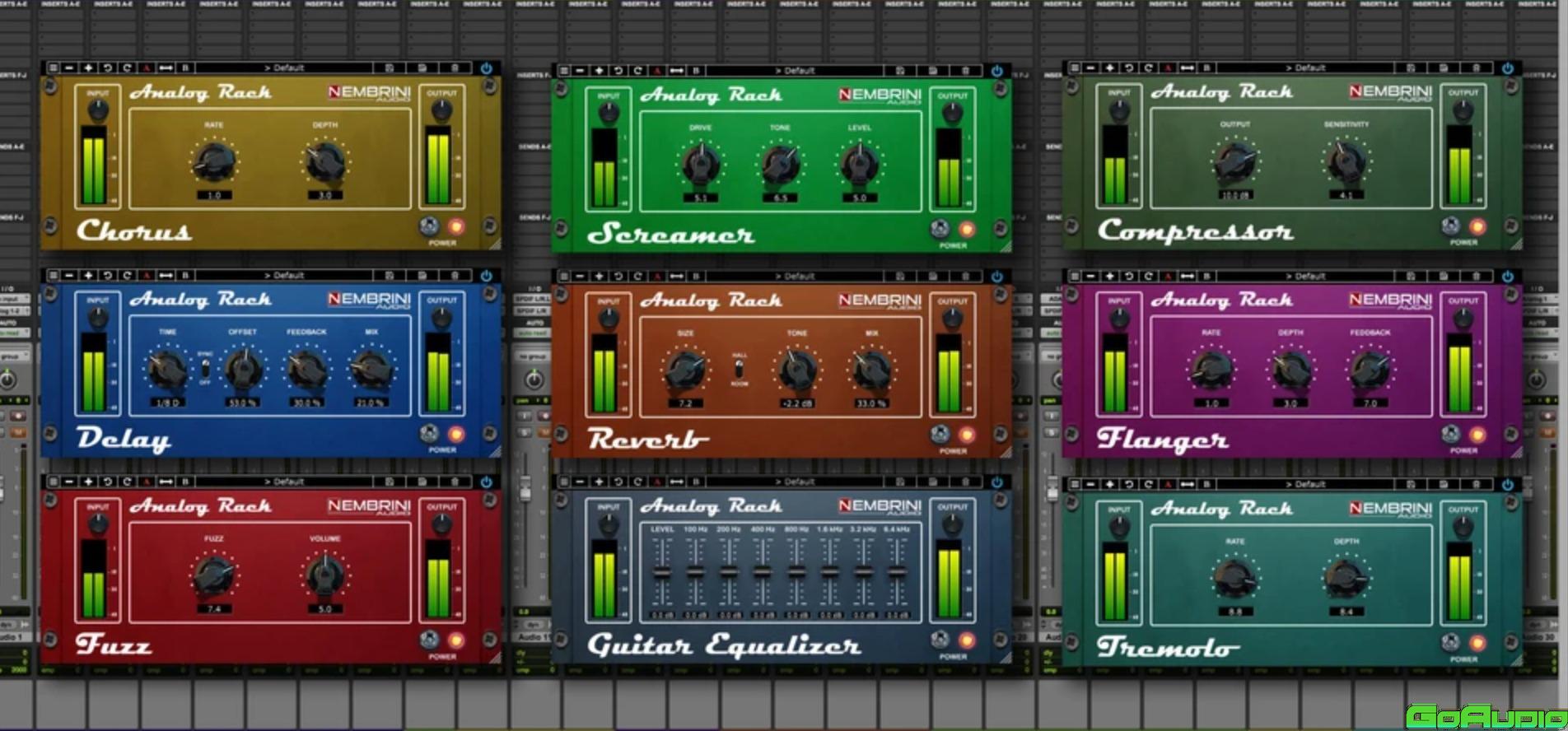
Task: Click the Depth knob on Tremolo
Action: (x=1346, y=577)
